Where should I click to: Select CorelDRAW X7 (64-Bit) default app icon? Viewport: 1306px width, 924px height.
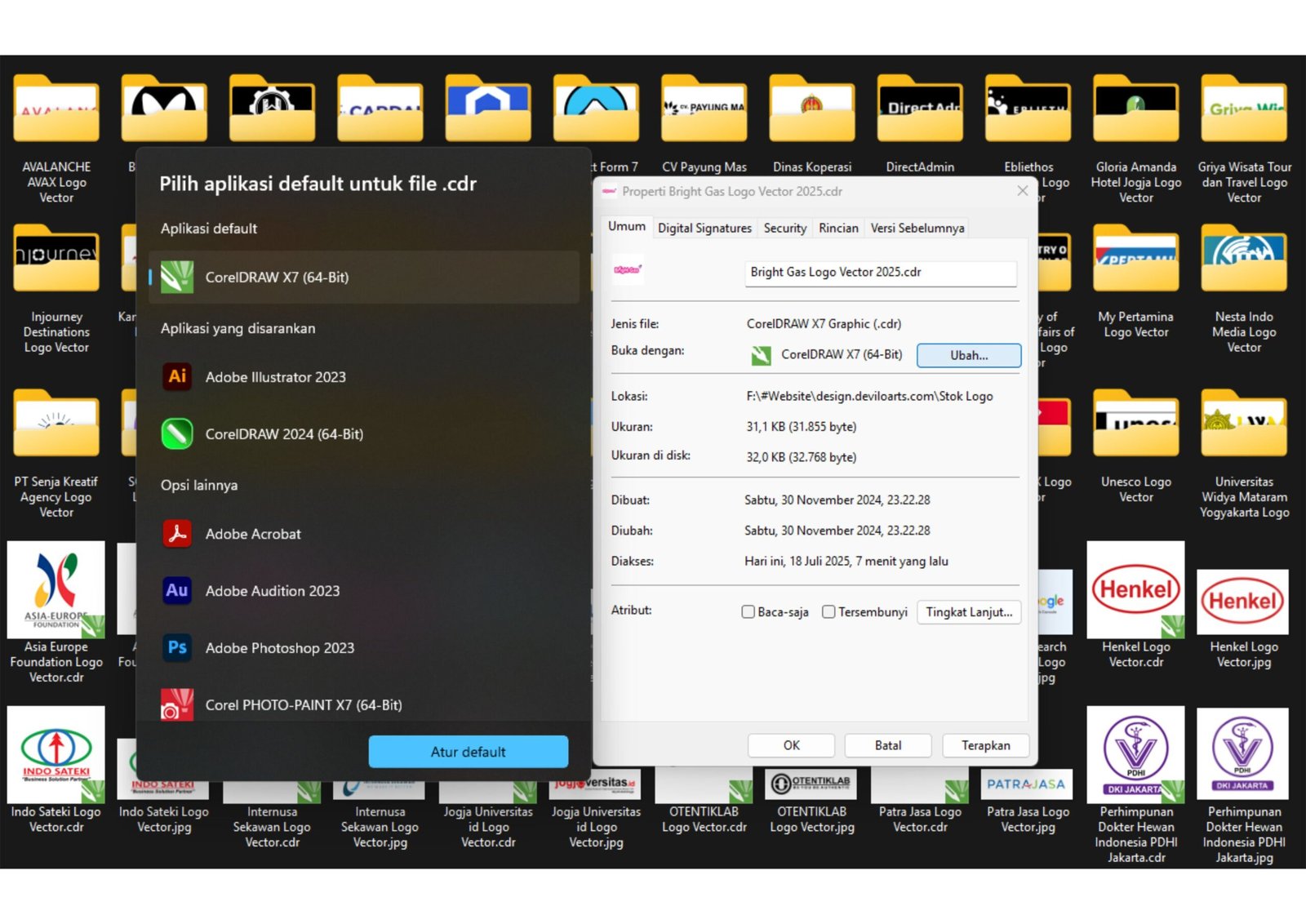point(177,278)
